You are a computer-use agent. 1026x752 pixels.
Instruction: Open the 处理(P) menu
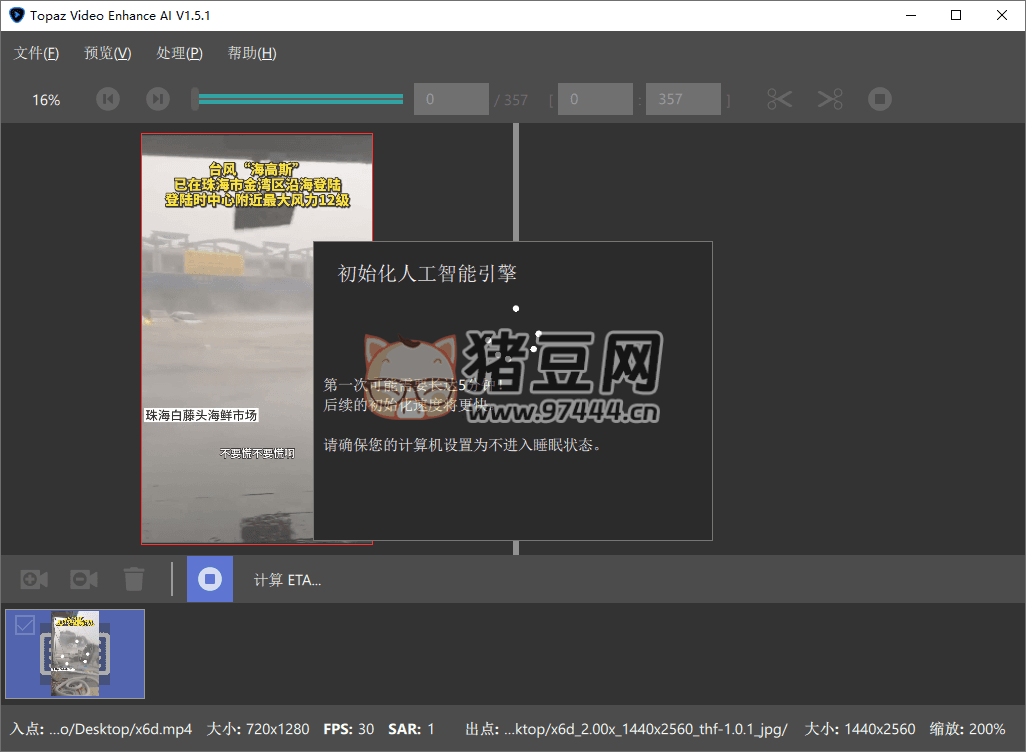click(180, 53)
